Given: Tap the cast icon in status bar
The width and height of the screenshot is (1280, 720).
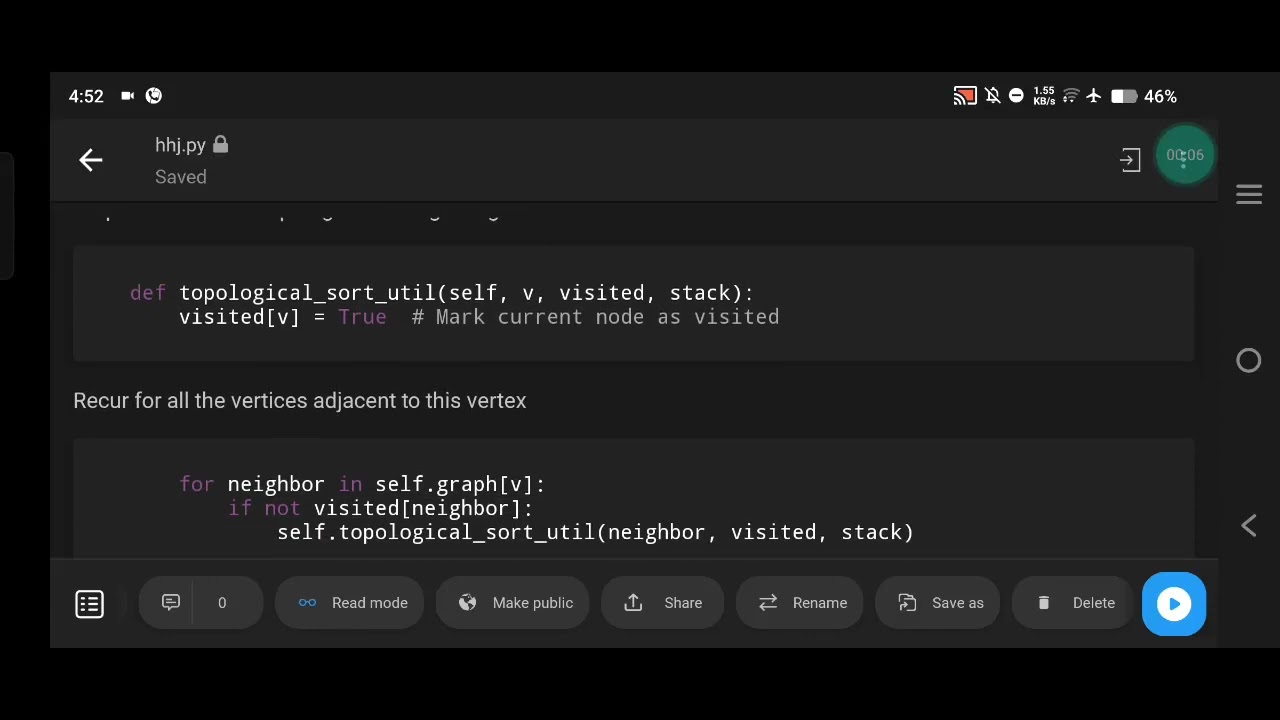Looking at the screenshot, I should pyautogui.click(x=965, y=96).
